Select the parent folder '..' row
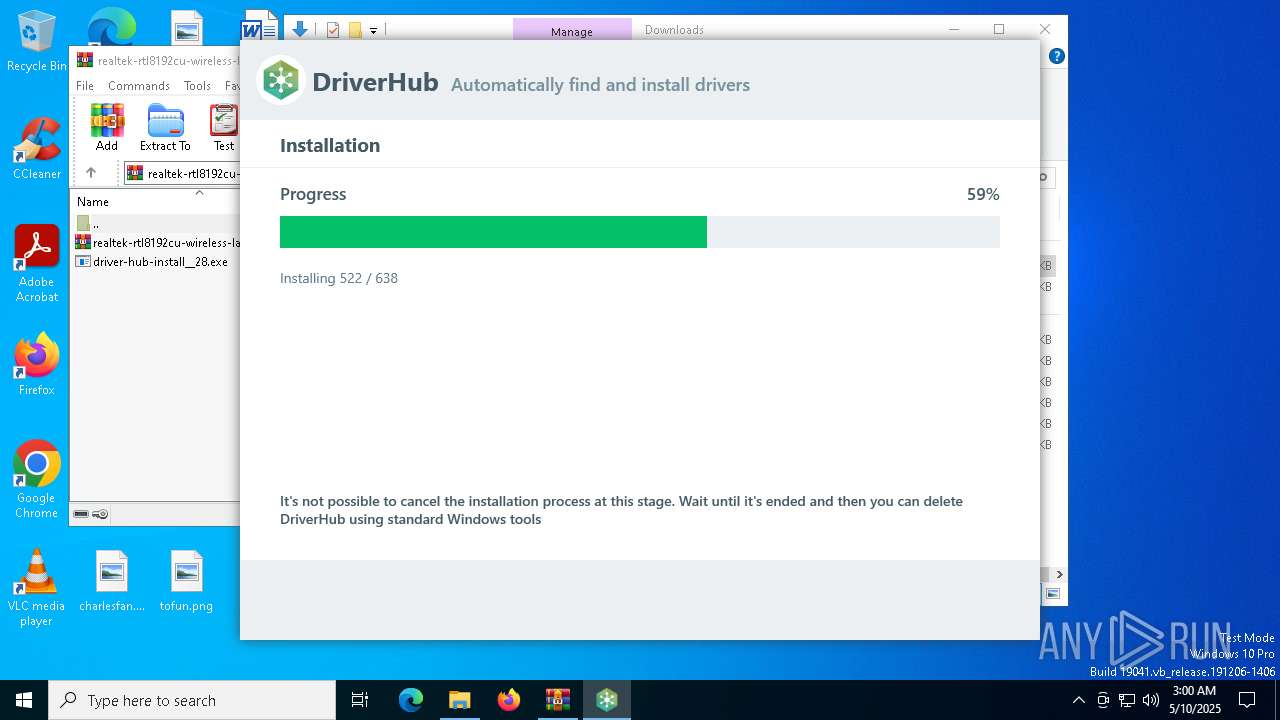The height and width of the screenshot is (720, 1280). click(x=157, y=224)
